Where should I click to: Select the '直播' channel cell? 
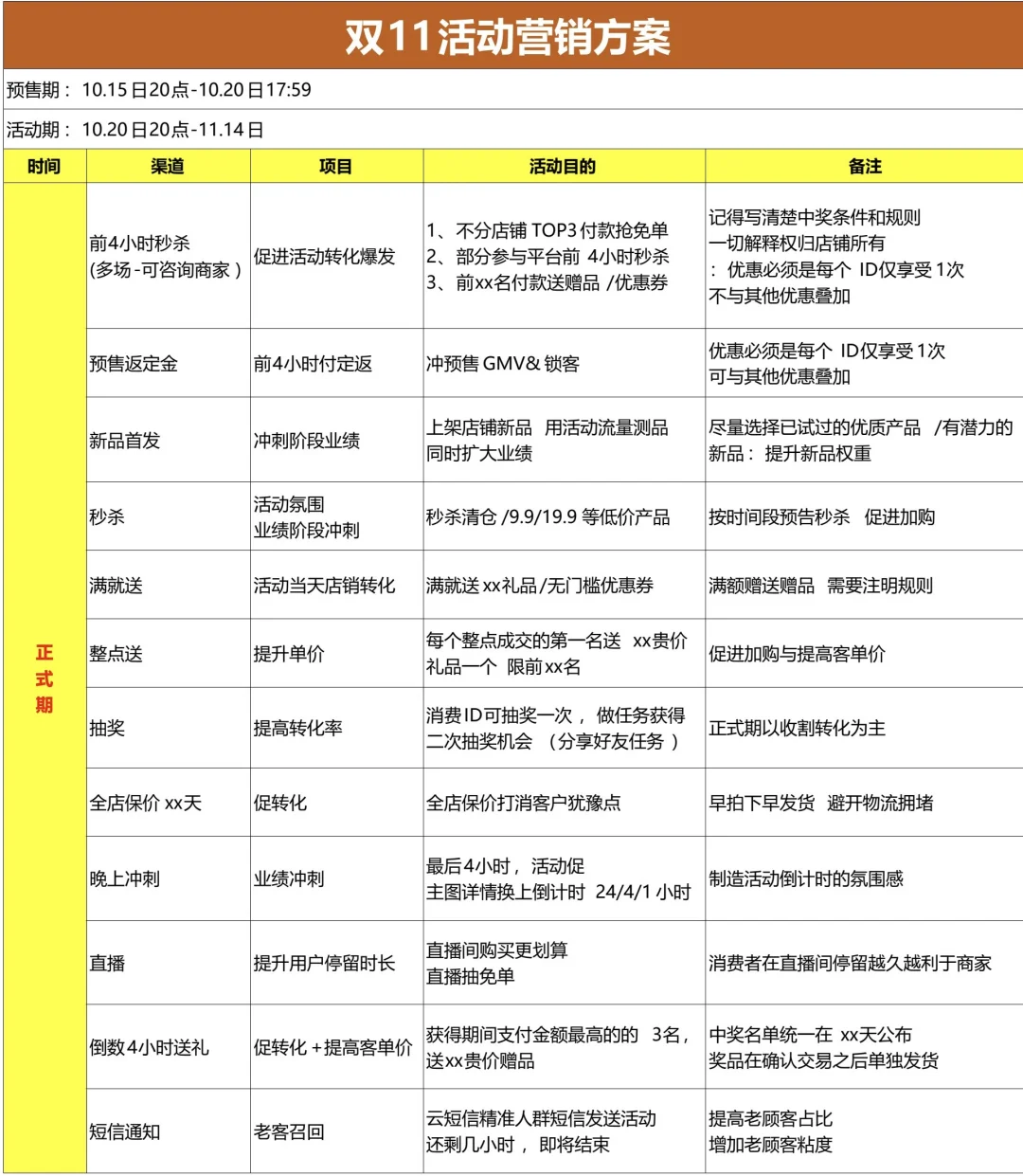click(x=168, y=963)
